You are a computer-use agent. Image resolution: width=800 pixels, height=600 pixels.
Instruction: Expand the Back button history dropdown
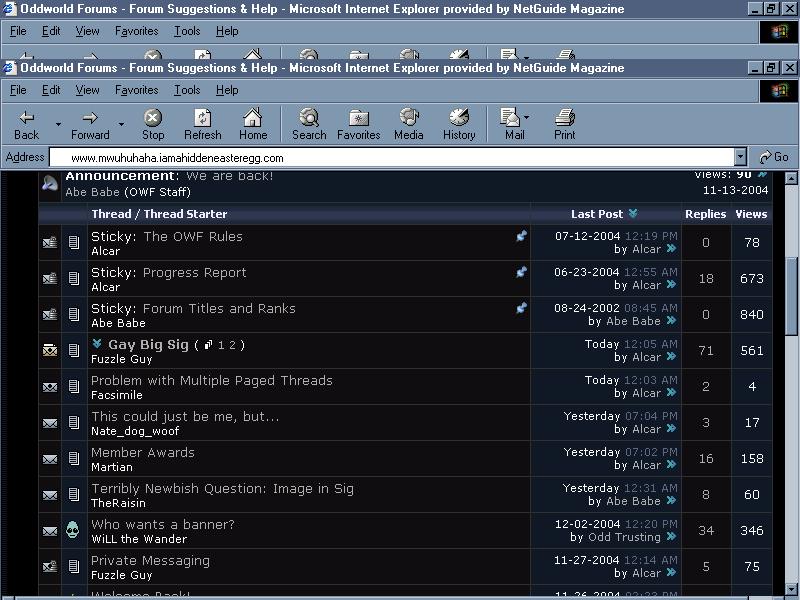tap(58, 125)
